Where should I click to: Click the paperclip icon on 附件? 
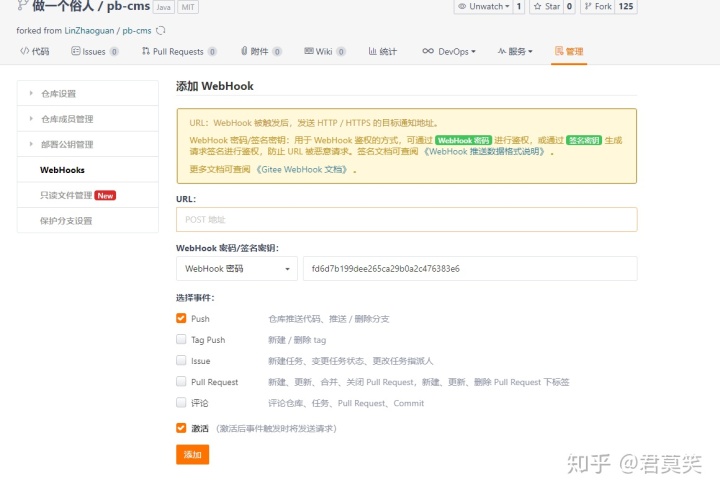(244, 51)
